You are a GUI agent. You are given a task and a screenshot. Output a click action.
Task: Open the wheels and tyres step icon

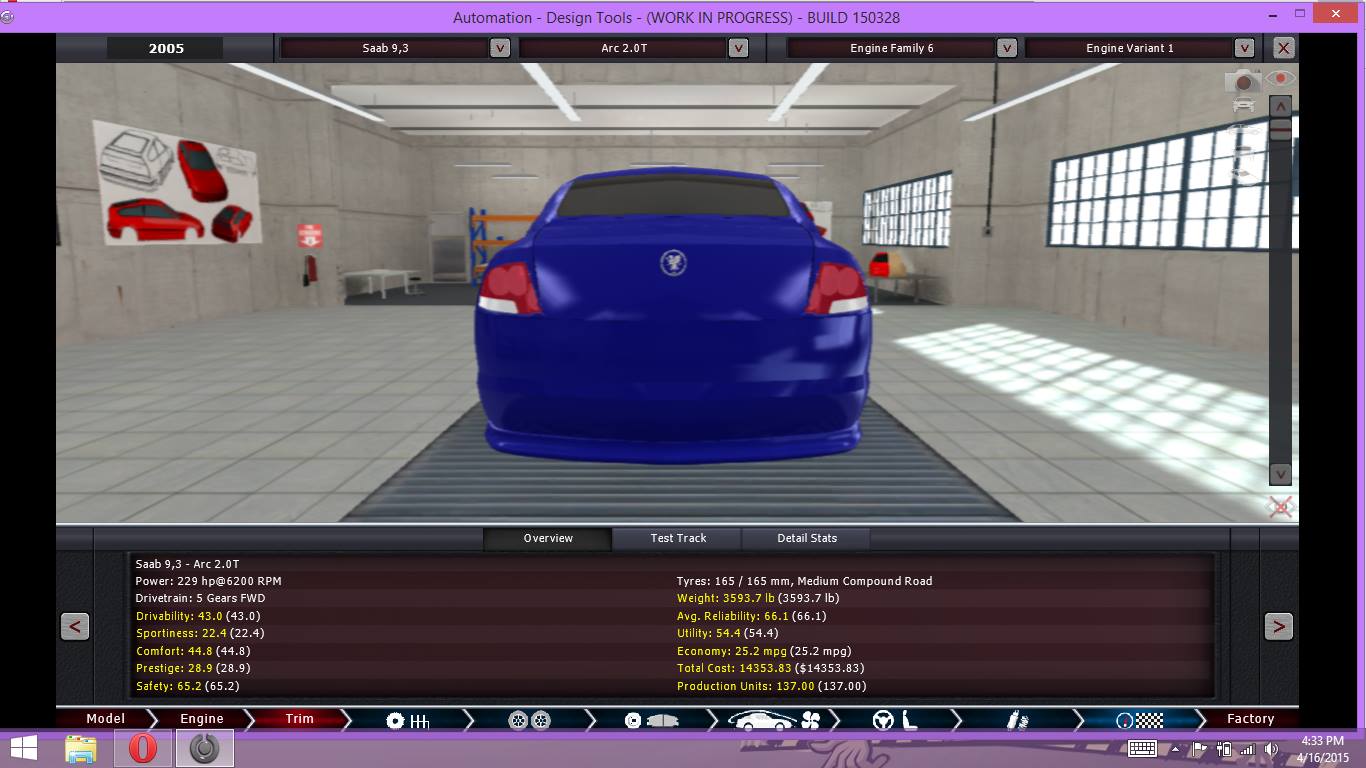point(529,720)
